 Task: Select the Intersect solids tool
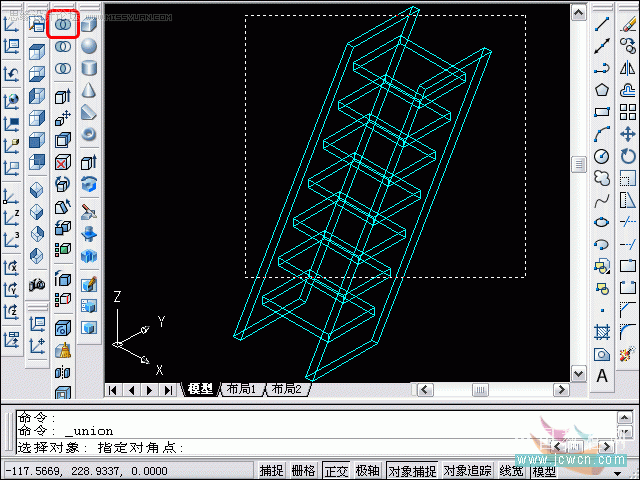click(62, 68)
